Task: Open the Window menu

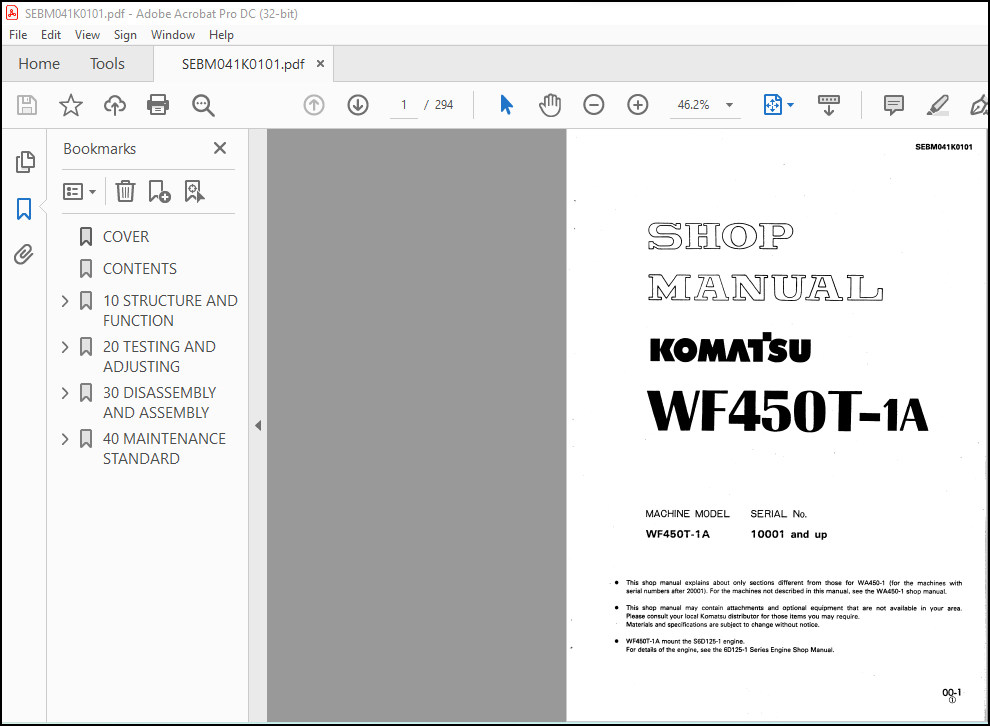Action: [x=172, y=35]
